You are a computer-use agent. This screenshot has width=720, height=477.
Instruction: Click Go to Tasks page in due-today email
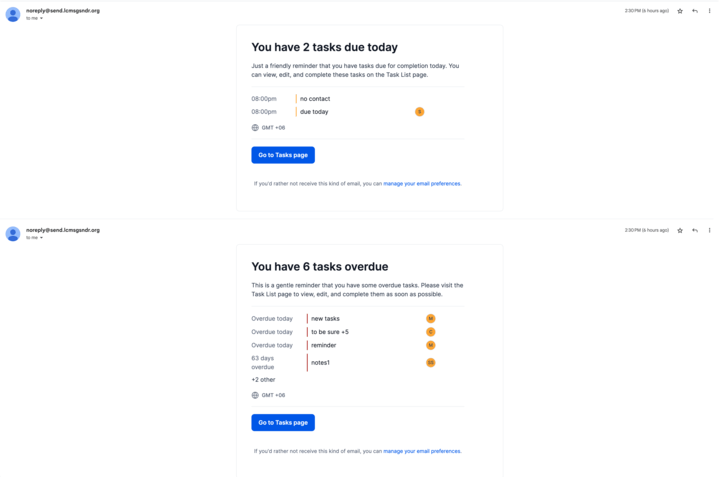pyautogui.click(x=283, y=155)
